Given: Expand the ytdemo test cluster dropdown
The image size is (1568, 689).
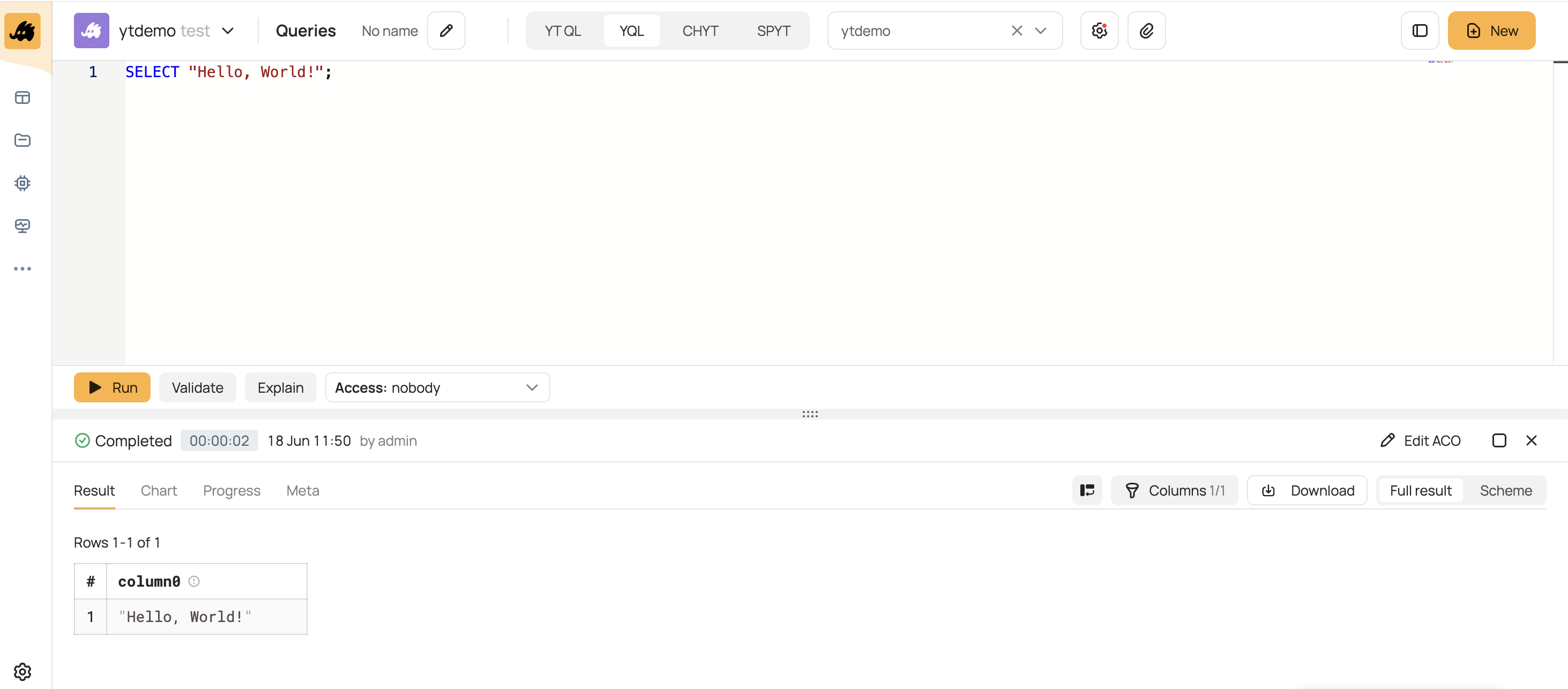Looking at the screenshot, I should coord(228,31).
